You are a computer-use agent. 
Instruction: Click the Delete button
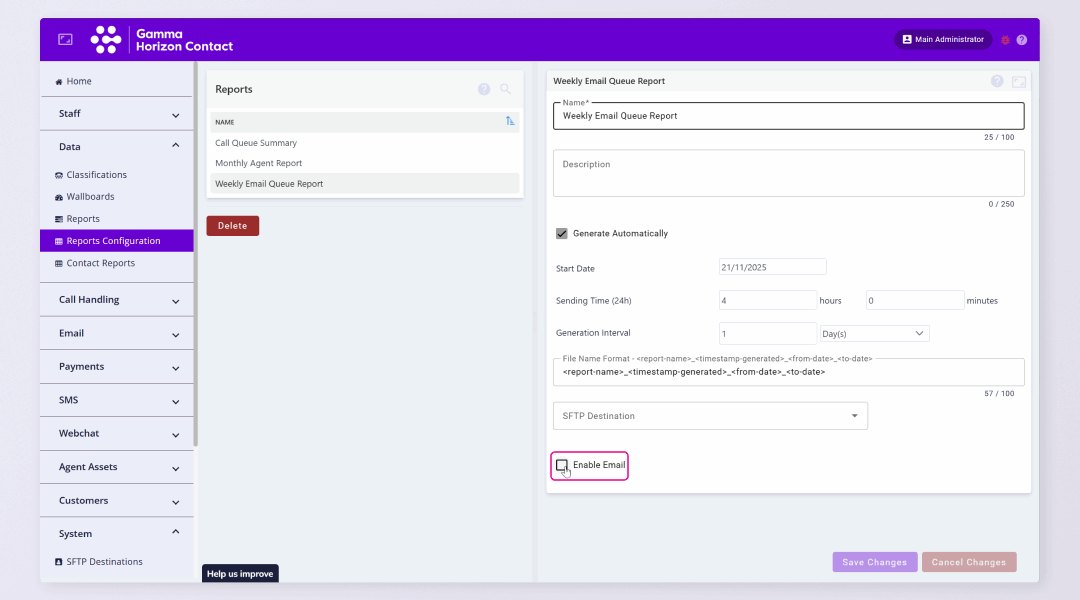(232, 225)
